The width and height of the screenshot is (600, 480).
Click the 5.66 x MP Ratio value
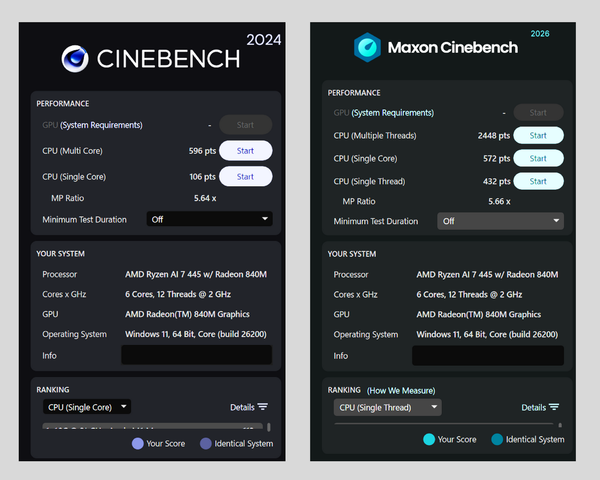pyautogui.click(x=499, y=201)
